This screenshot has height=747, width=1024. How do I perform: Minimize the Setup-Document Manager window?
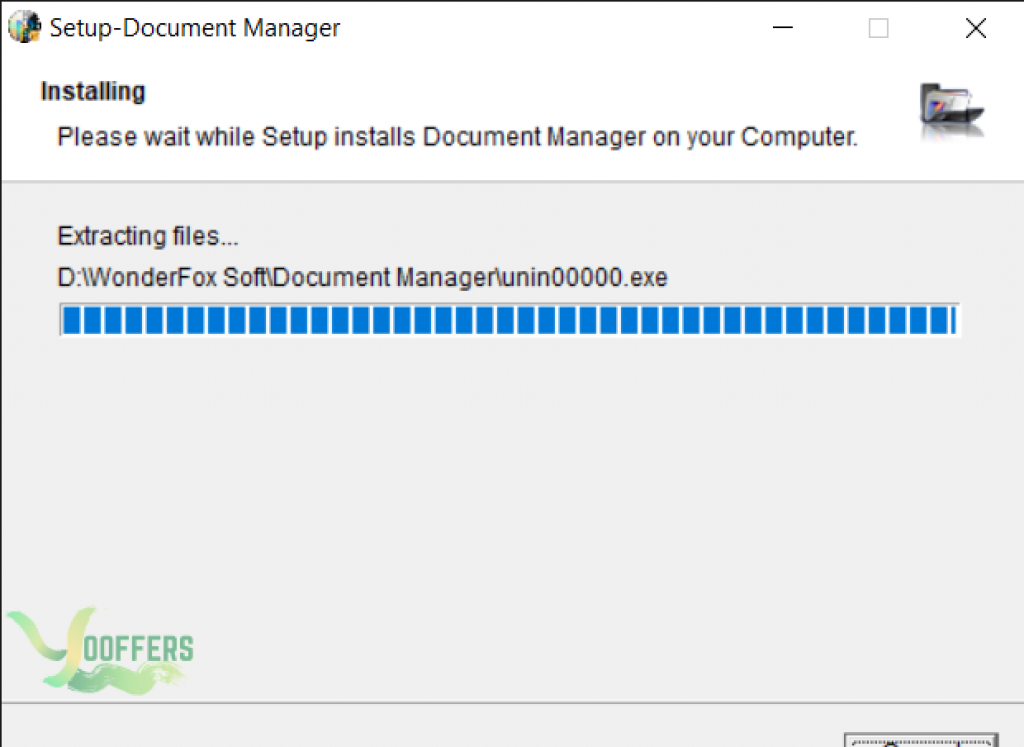782,28
